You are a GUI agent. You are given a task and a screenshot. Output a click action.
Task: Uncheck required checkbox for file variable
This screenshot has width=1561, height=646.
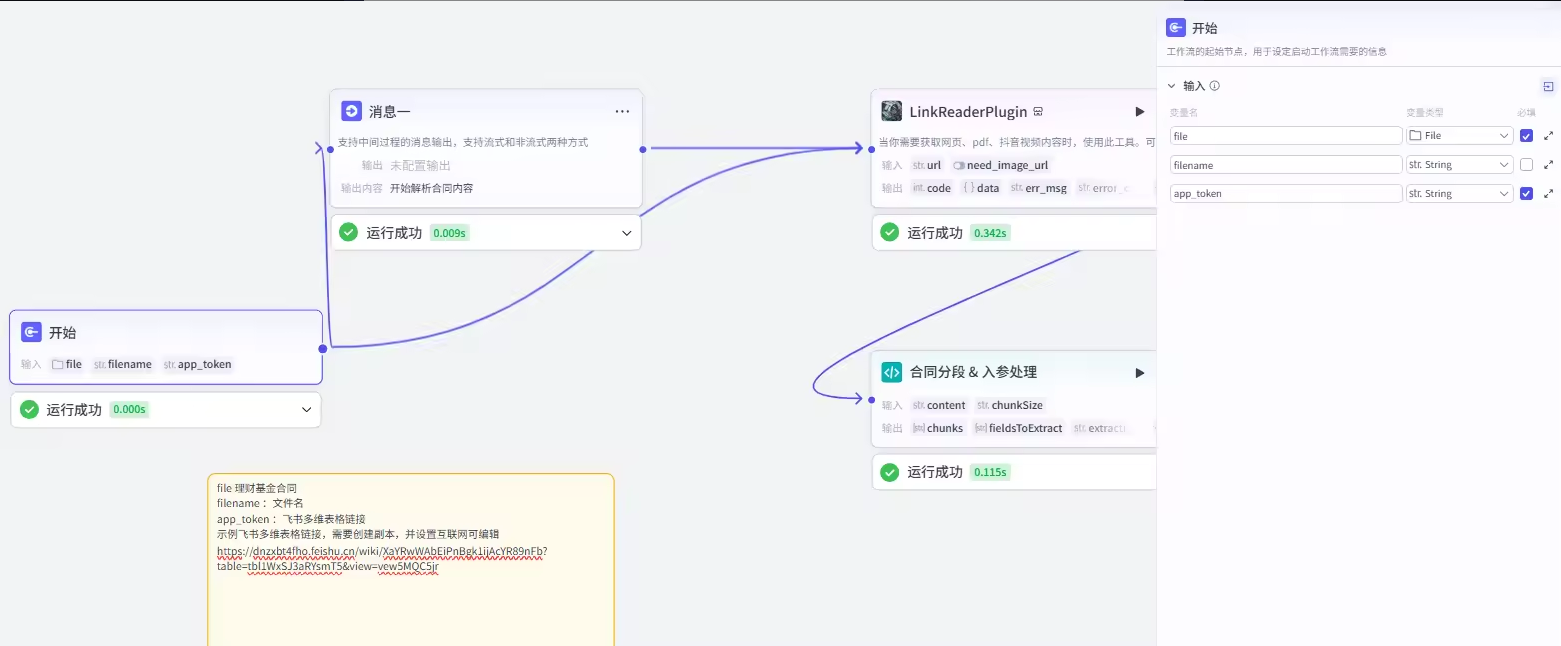pyautogui.click(x=1526, y=135)
